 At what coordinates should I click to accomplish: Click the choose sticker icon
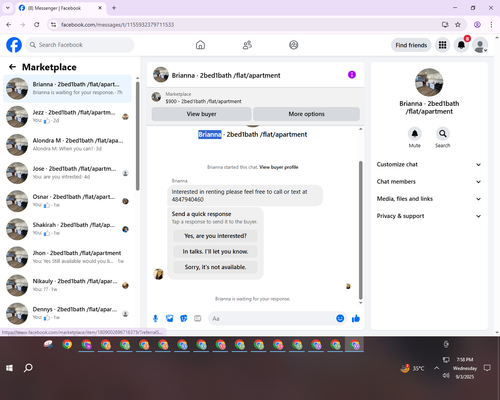(184, 318)
